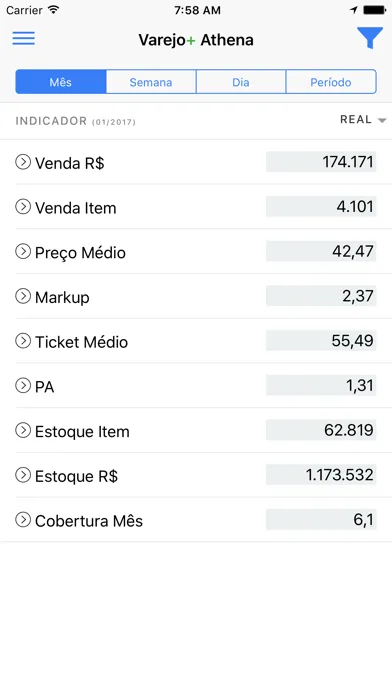Viewport: 392px width, 696px height.
Task: Open the filter funnel icon
Action: (370, 38)
